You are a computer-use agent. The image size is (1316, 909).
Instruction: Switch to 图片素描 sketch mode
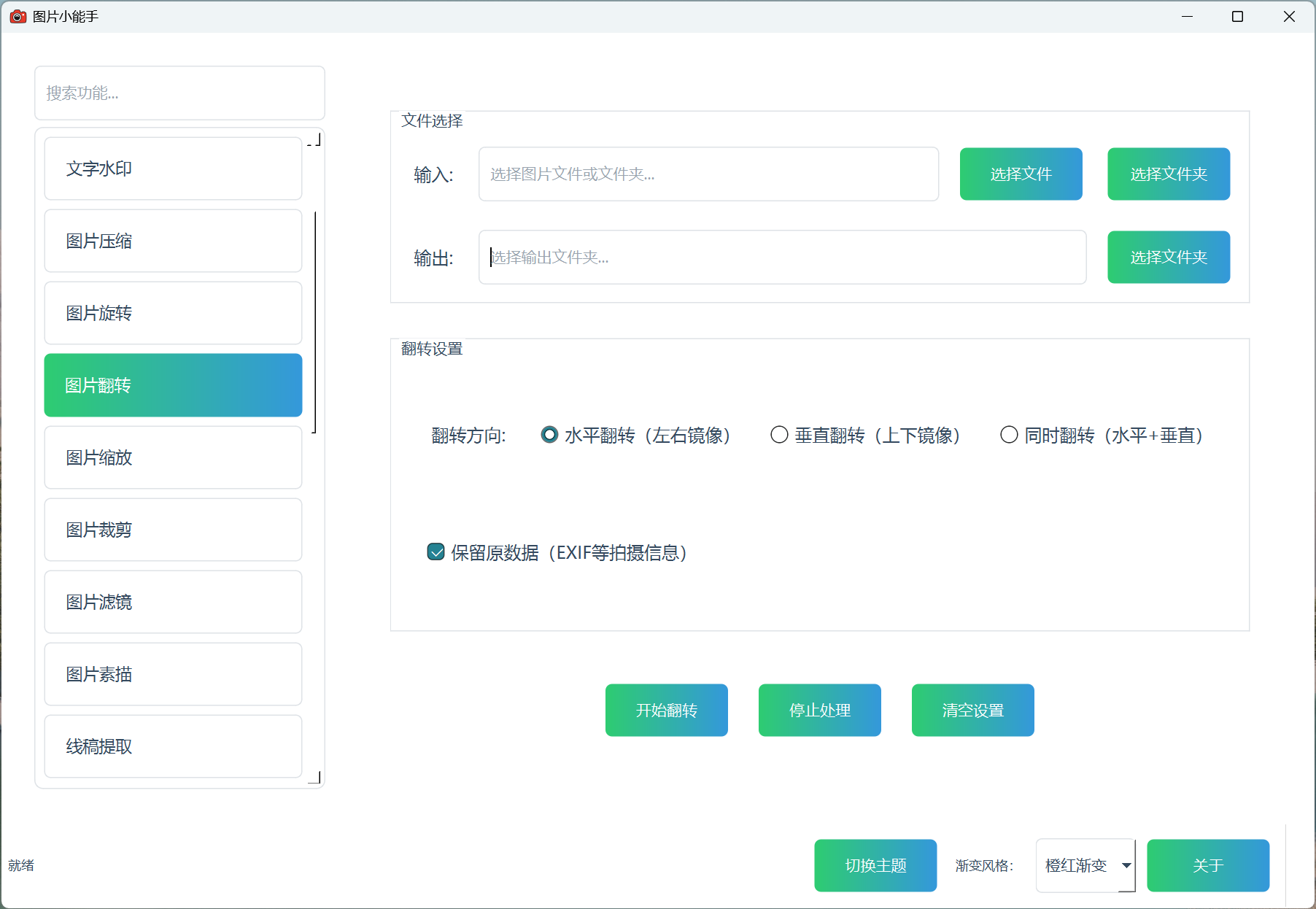[172, 674]
